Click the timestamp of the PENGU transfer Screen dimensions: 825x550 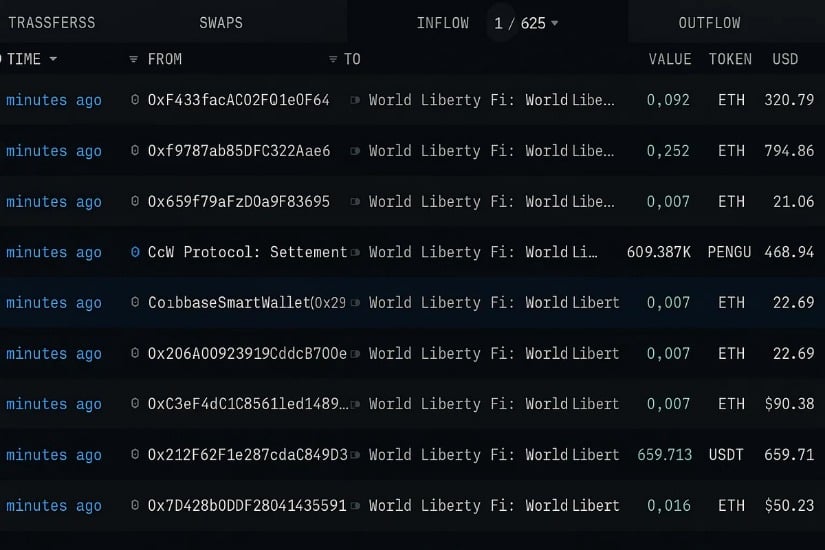pos(53,252)
